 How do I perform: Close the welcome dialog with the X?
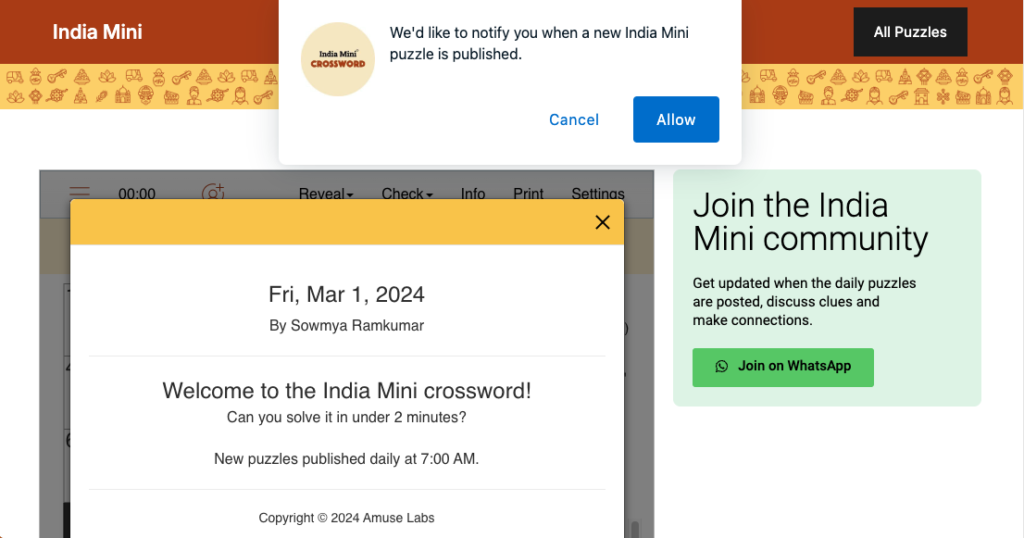[603, 223]
